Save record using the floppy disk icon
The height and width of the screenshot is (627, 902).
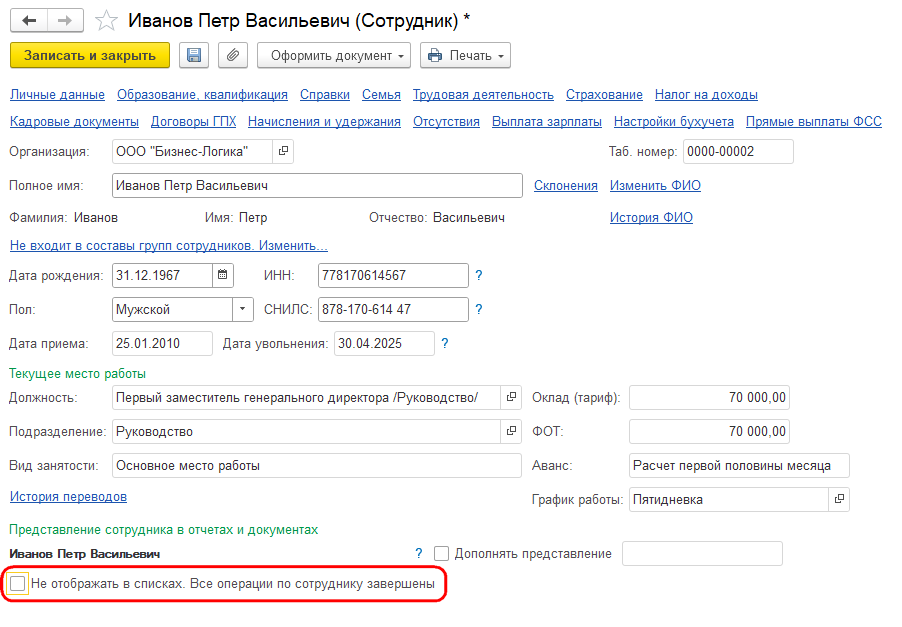click(x=194, y=56)
